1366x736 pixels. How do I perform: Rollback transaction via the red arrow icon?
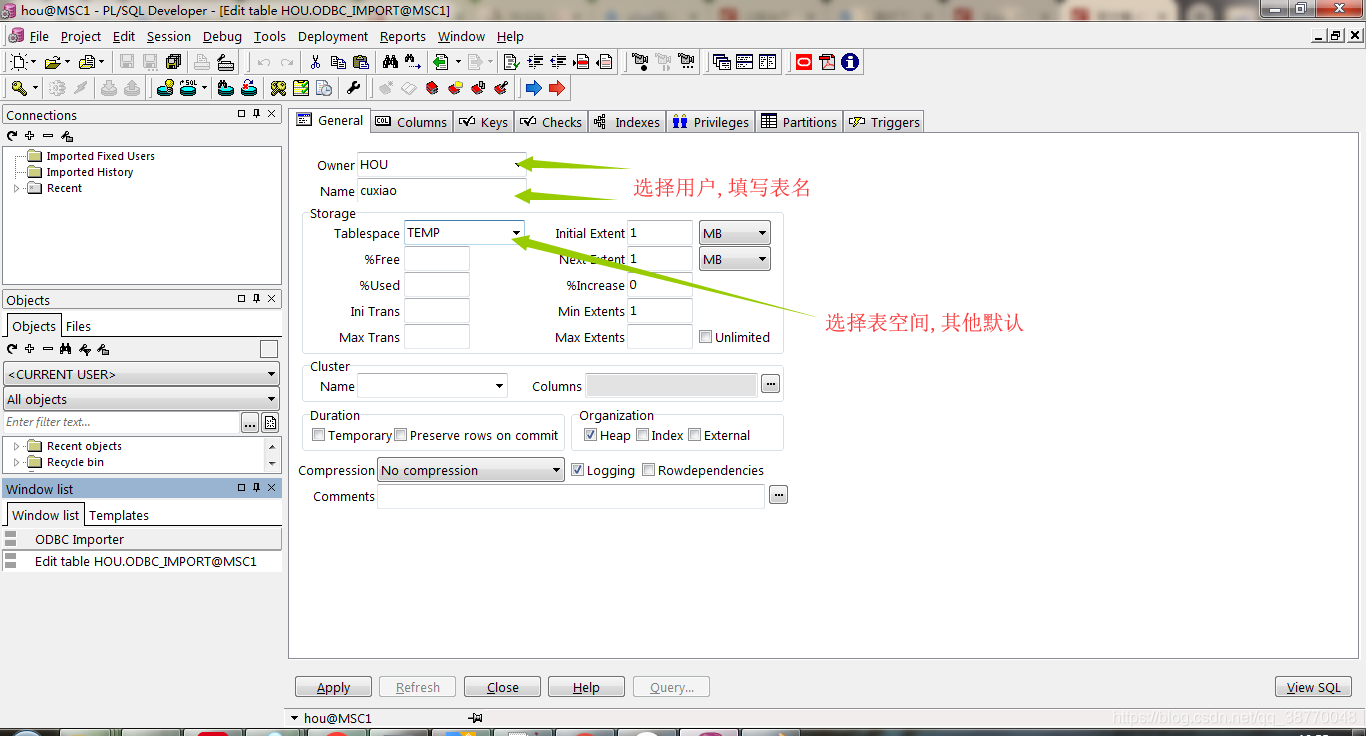click(558, 87)
